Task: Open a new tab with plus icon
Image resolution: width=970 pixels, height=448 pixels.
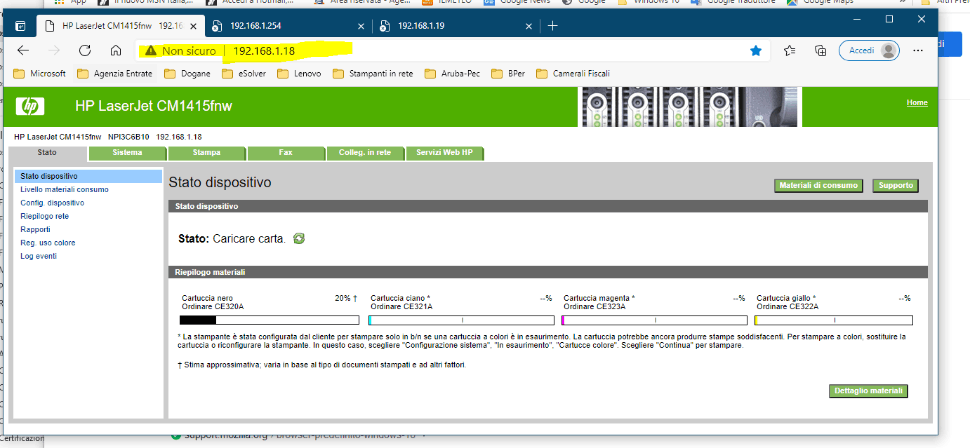Action: [x=552, y=26]
